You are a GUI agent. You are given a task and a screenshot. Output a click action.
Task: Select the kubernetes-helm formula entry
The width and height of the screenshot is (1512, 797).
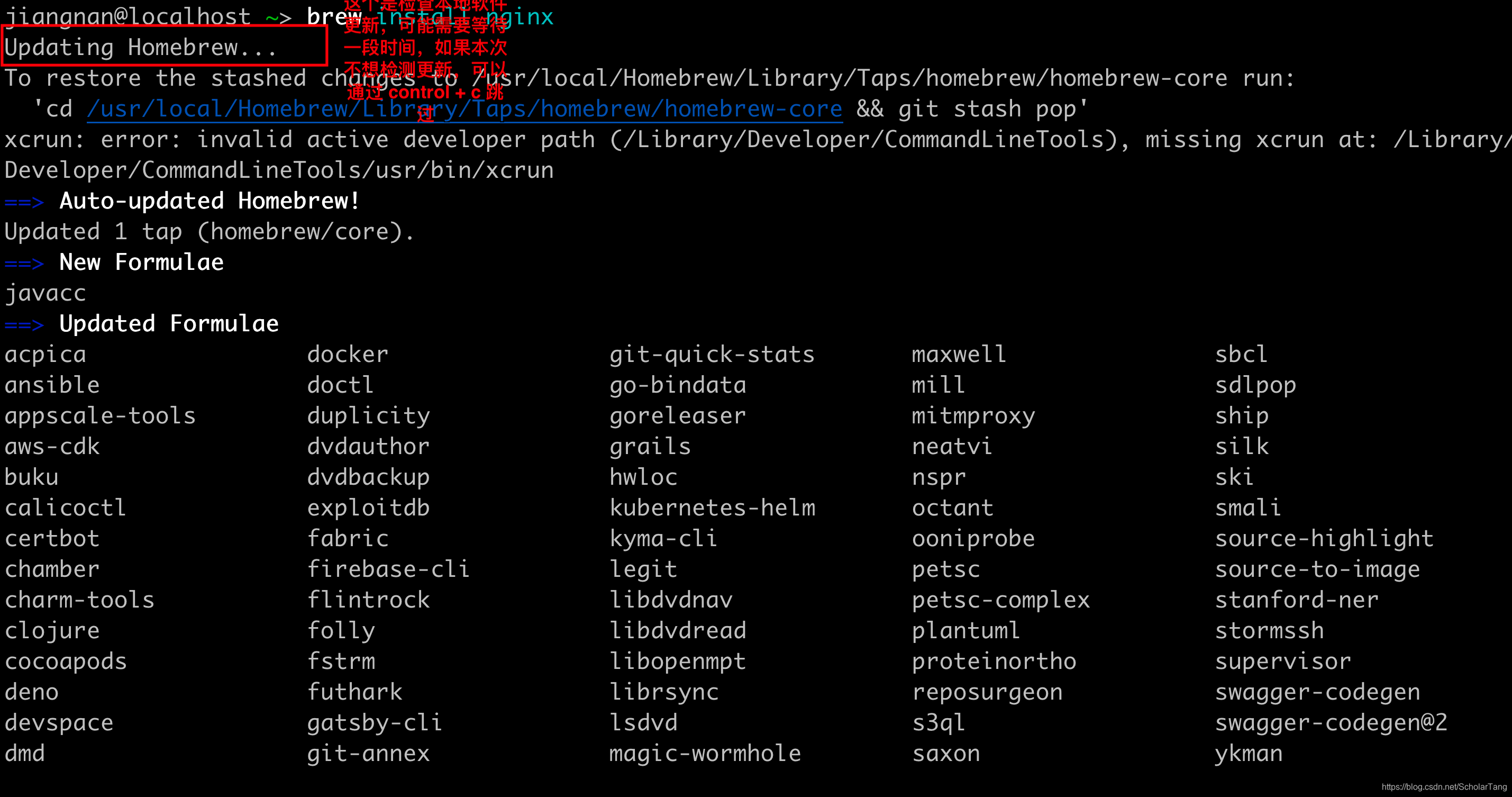[713, 507]
